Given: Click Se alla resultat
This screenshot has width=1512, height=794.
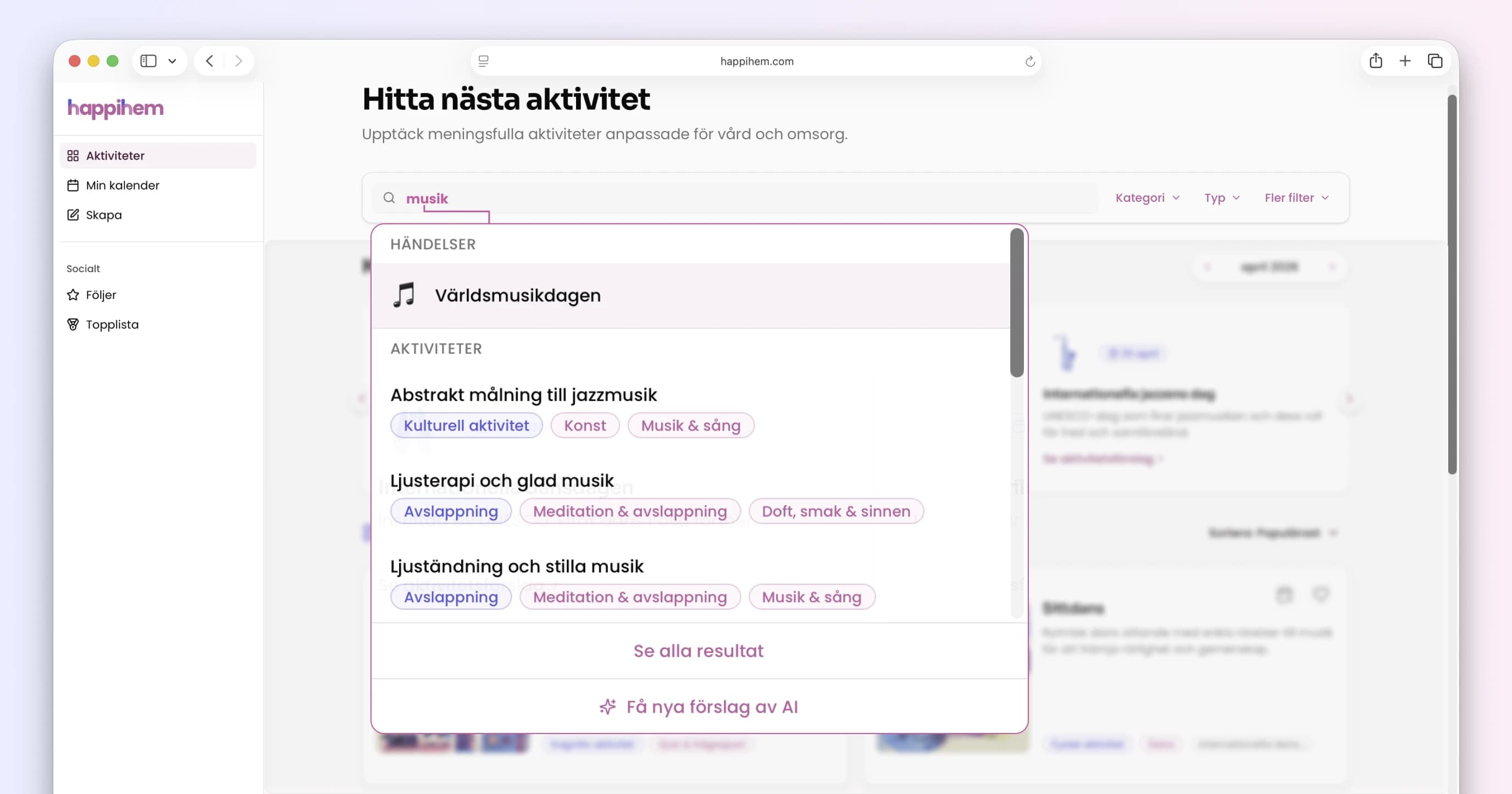Looking at the screenshot, I should [699, 650].
